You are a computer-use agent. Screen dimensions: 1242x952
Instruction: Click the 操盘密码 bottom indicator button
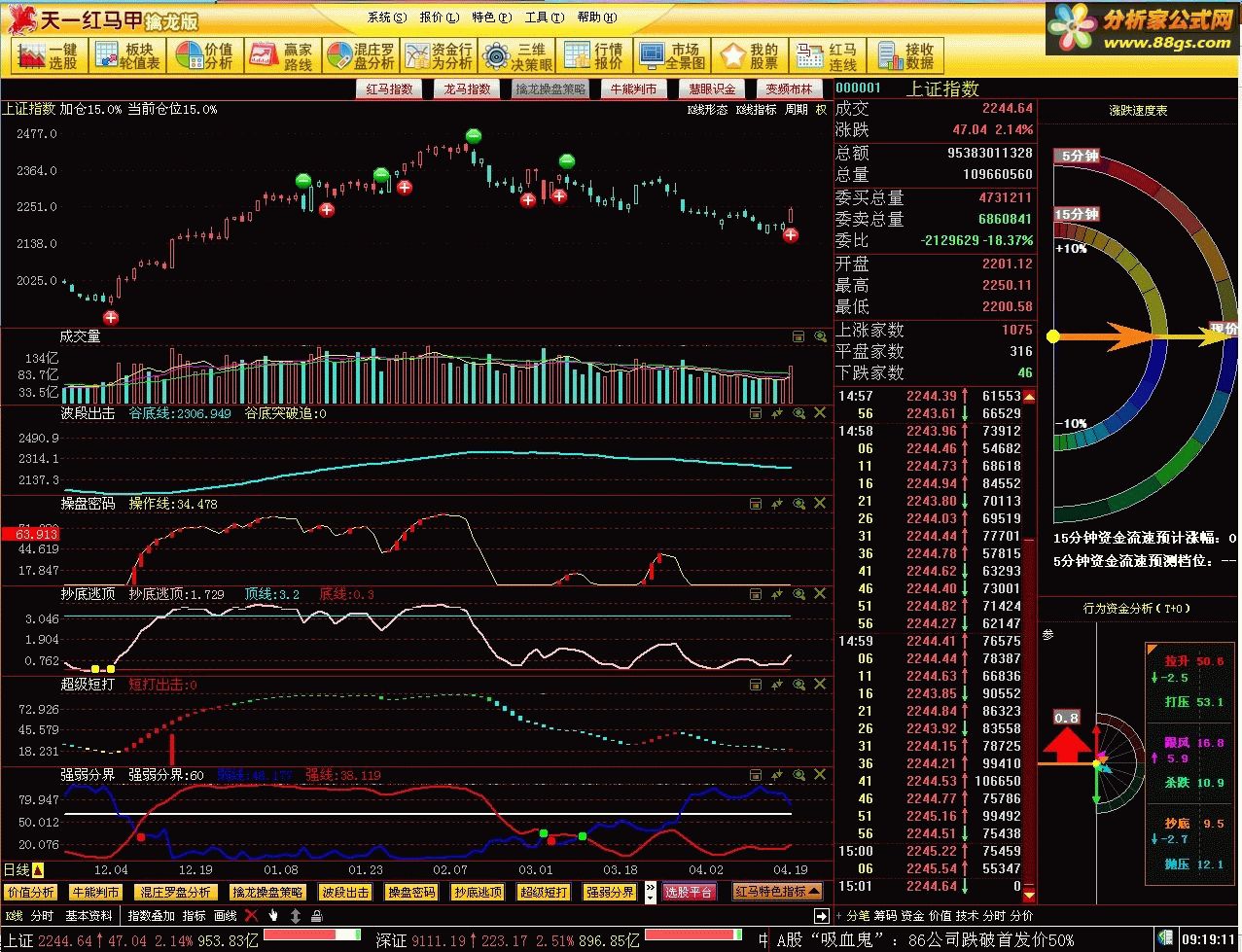click(x=411, y=892)
